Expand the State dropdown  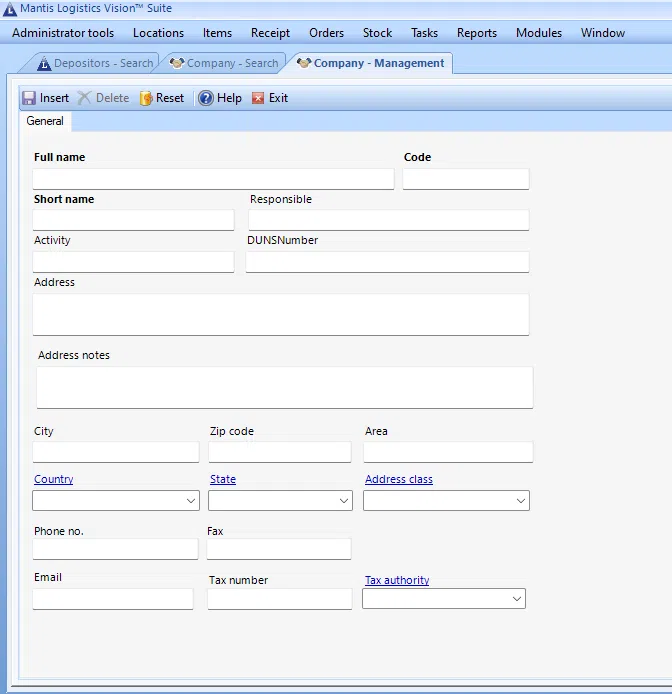(344, 500)
